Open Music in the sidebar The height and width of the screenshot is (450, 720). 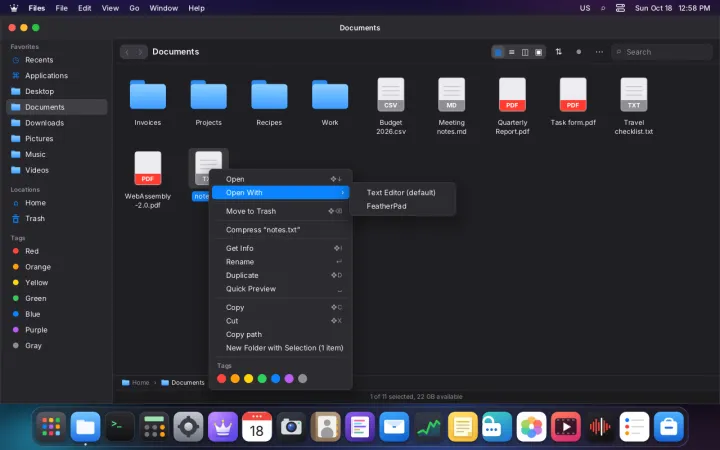(57, 154)
